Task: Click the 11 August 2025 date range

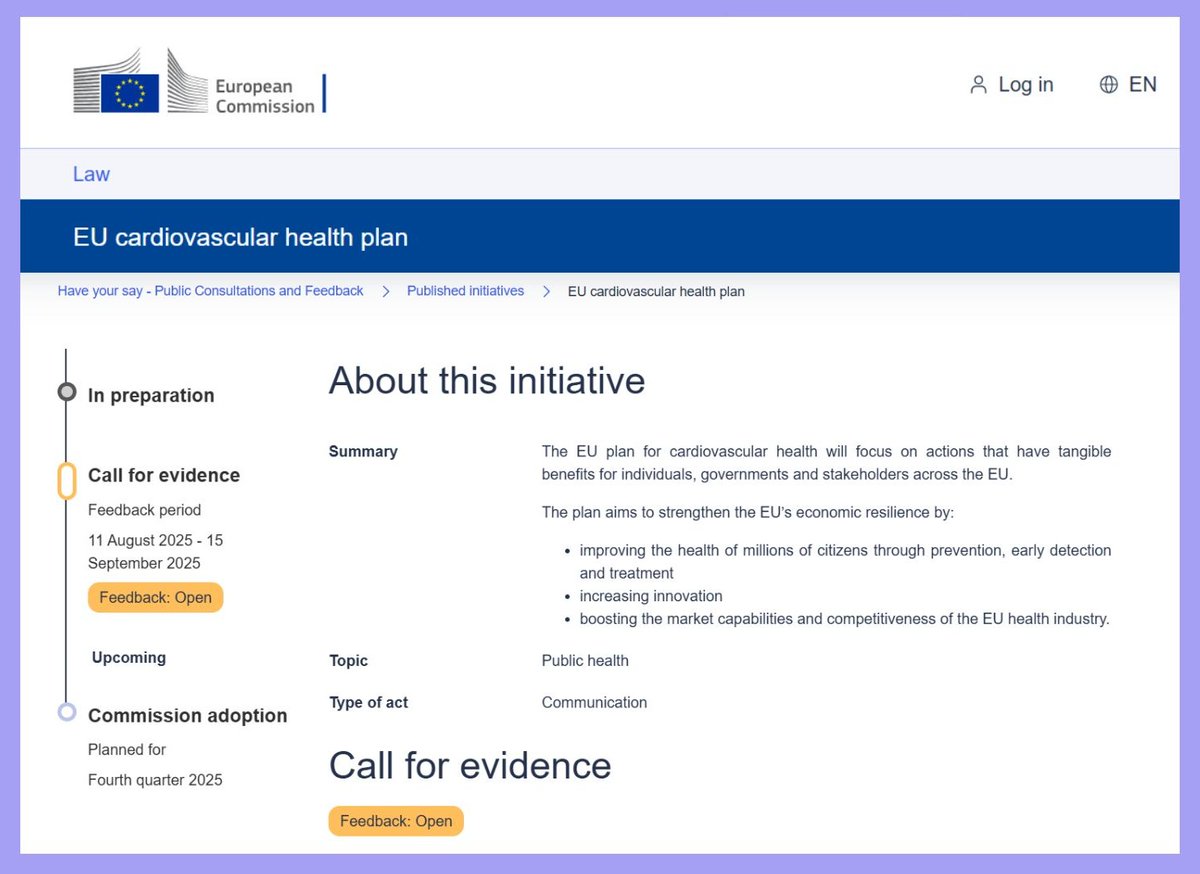Action: pos(155,551)
